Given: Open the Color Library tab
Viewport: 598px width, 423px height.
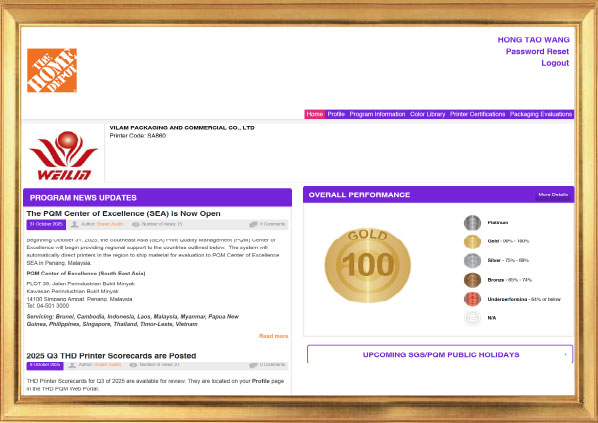Looking at the screenshot, I should click(x=428, y=114).
